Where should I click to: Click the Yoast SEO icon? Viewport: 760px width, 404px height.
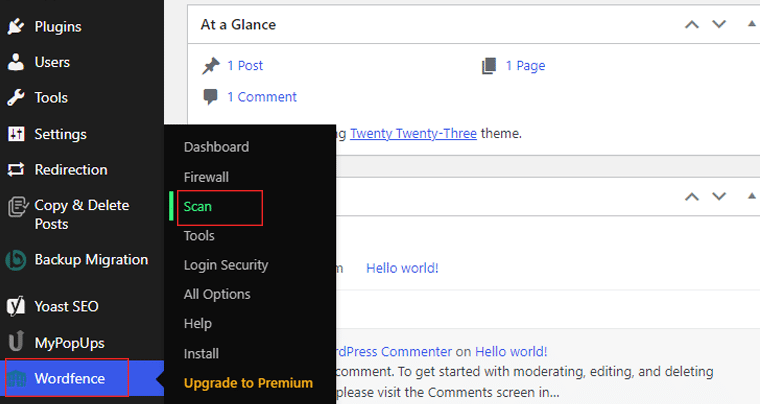coord(16,306)
